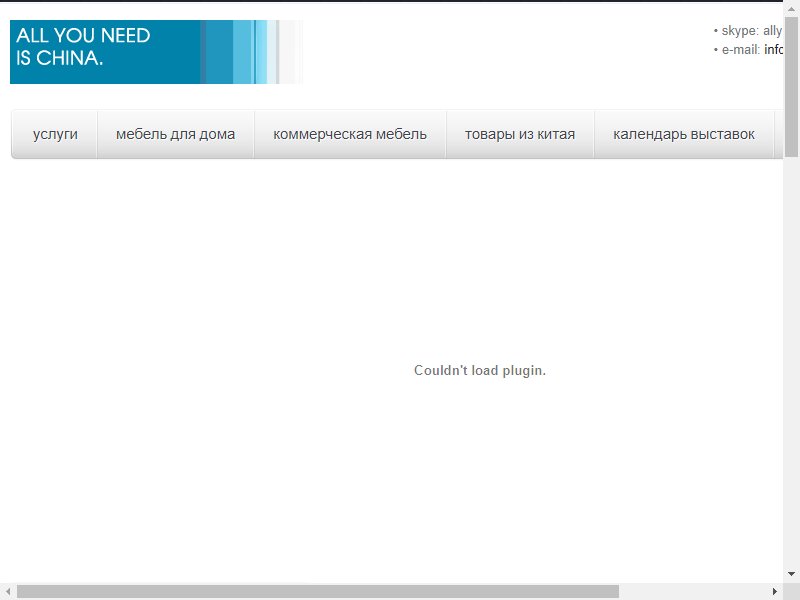Screen dimensions: 800x600
Task: Click the horizontal scrollbar right arrow
Action: click(x=775, y=591)
